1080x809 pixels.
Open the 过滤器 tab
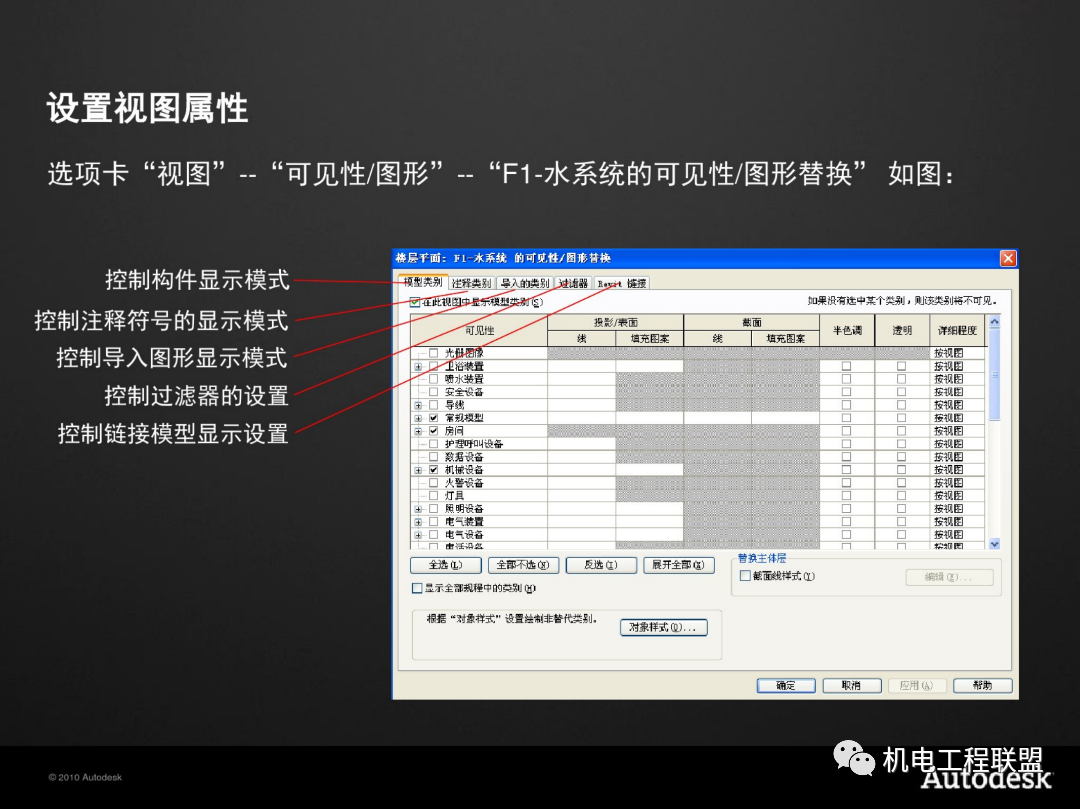(x=573, y=284)
